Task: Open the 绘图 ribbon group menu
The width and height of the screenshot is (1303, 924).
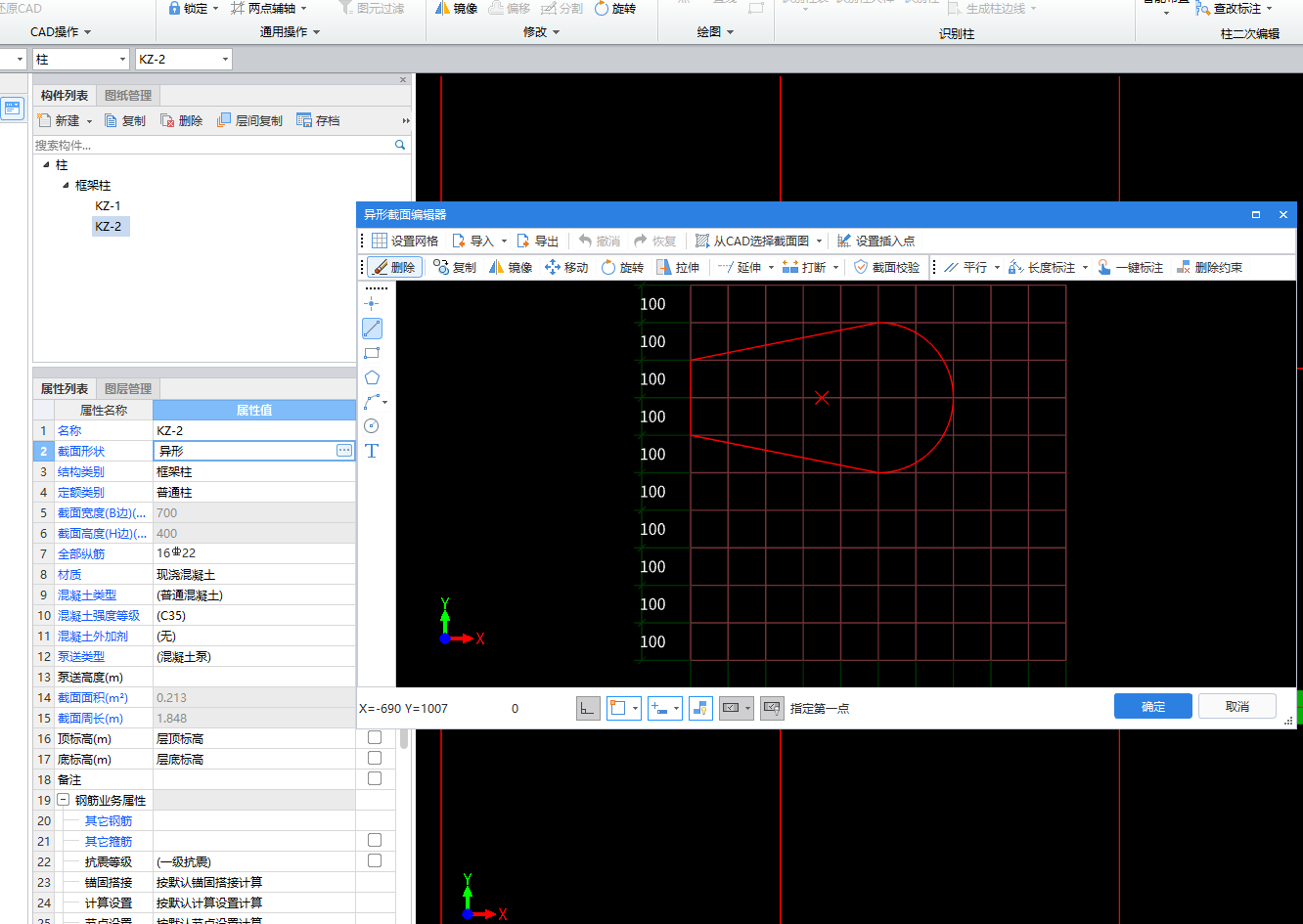Action: pos(716,32)
